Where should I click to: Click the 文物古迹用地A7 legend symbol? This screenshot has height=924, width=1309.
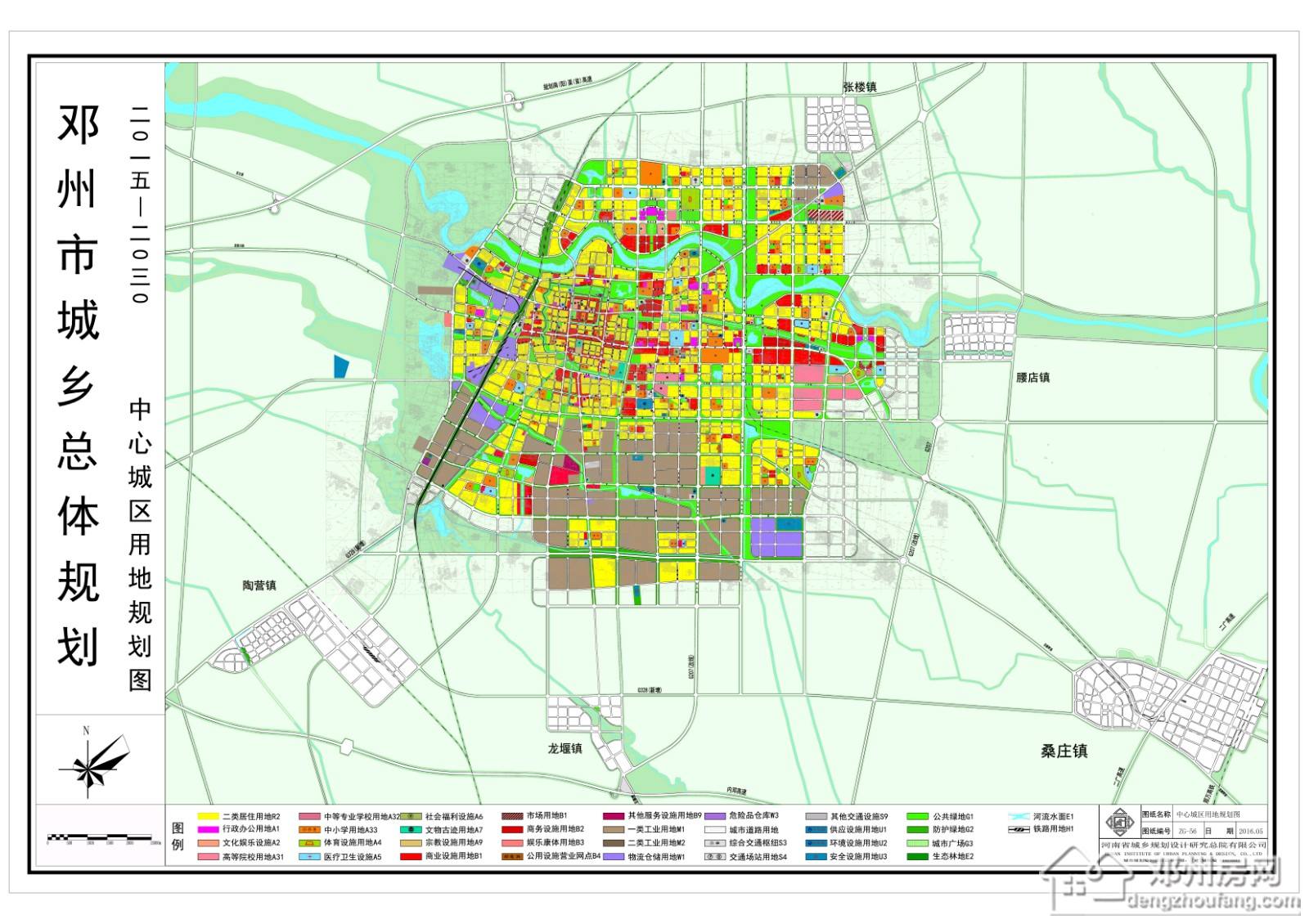coord(411,829)
